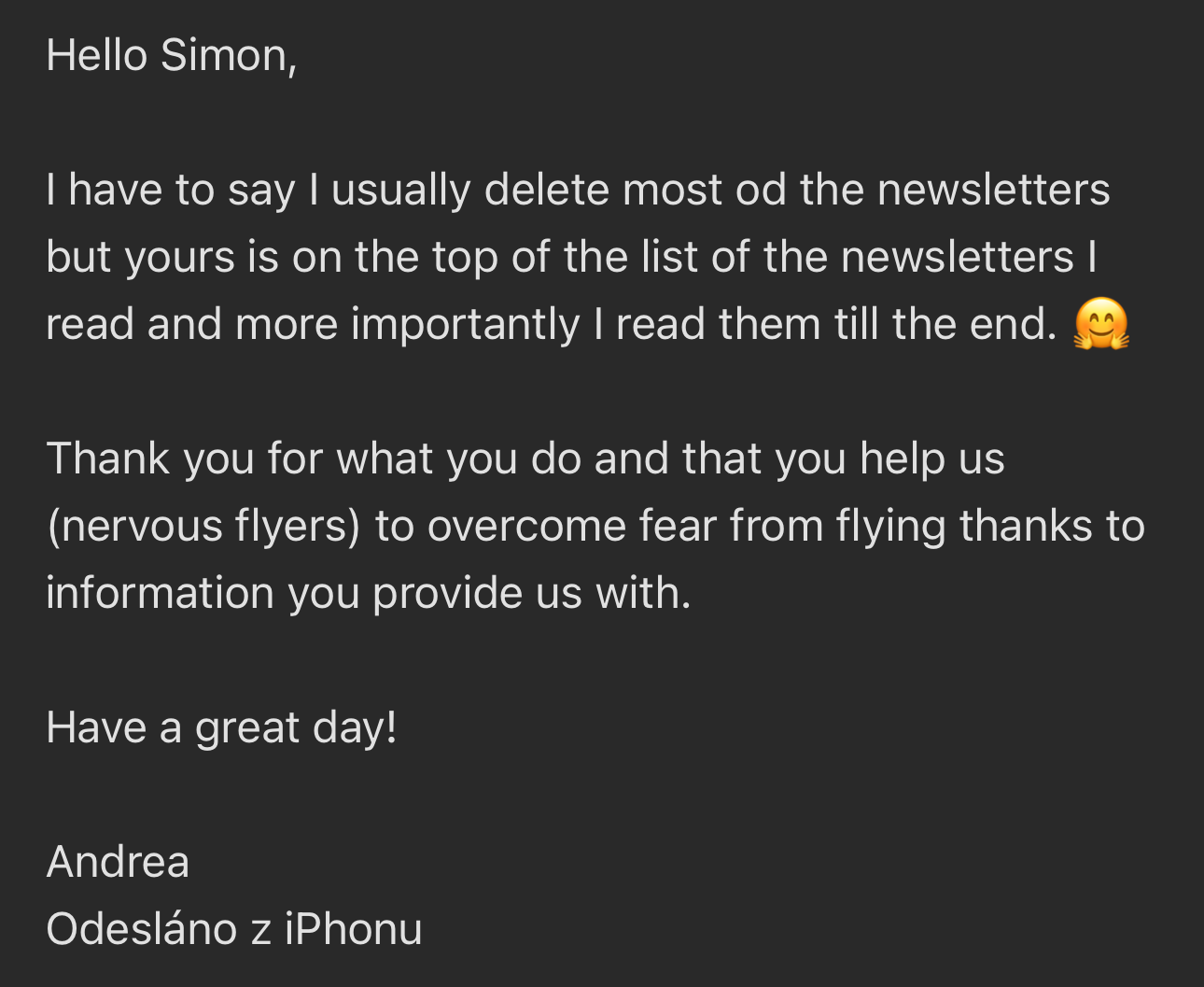Click the greeting "Hello Simon,"

coord(172,56)
